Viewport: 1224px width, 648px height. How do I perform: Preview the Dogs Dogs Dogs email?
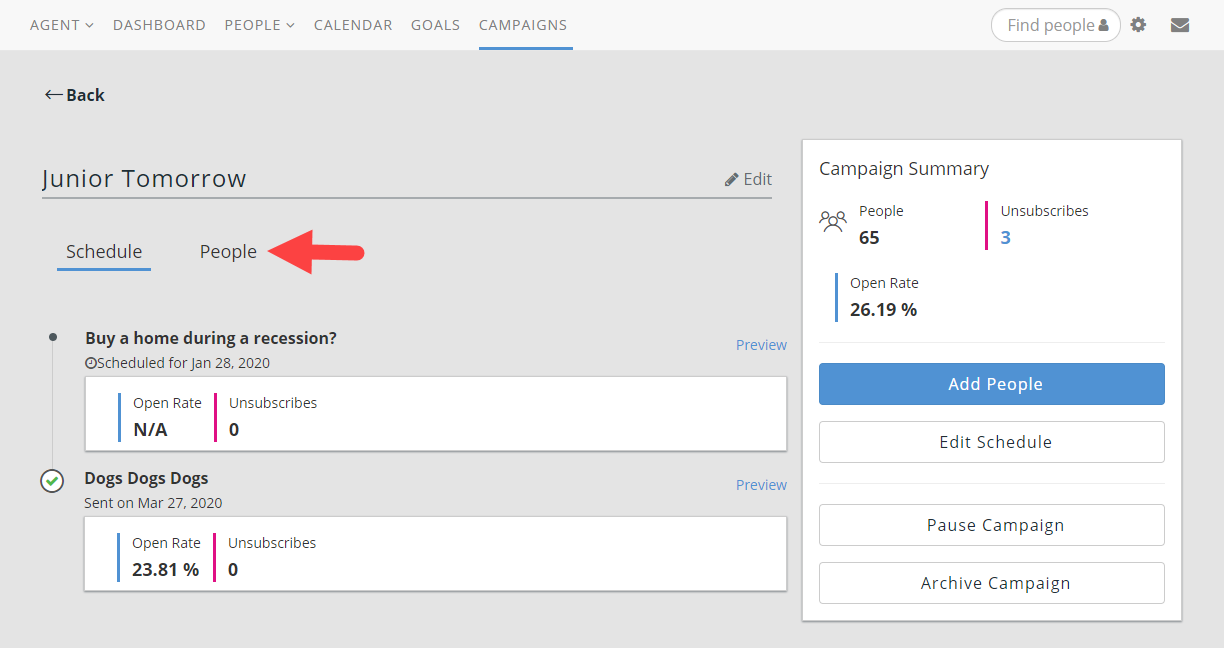tap(761, 485)
